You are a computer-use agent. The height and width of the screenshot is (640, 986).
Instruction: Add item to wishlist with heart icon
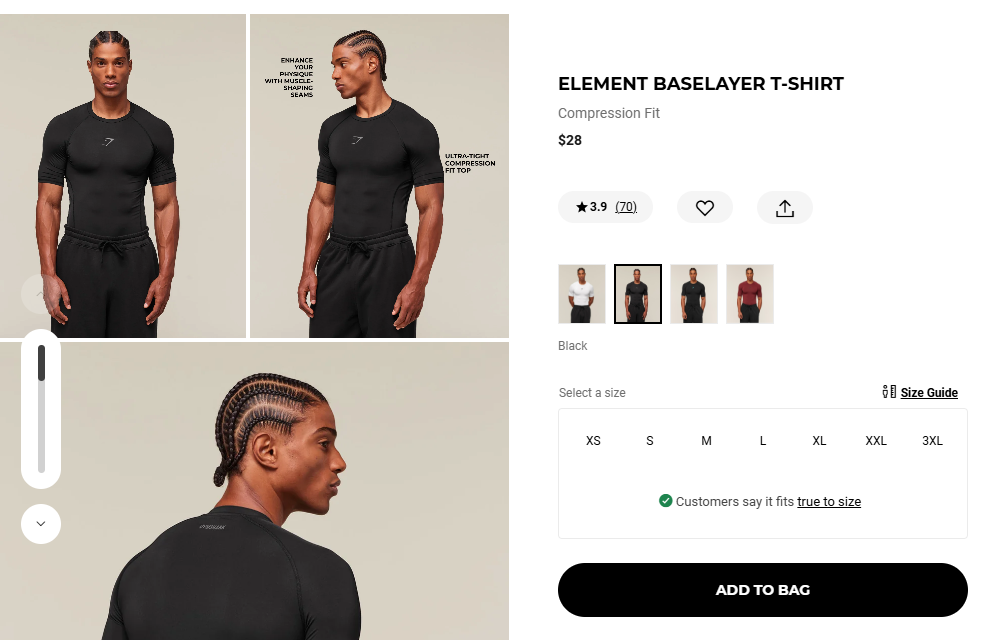point(704,207)
